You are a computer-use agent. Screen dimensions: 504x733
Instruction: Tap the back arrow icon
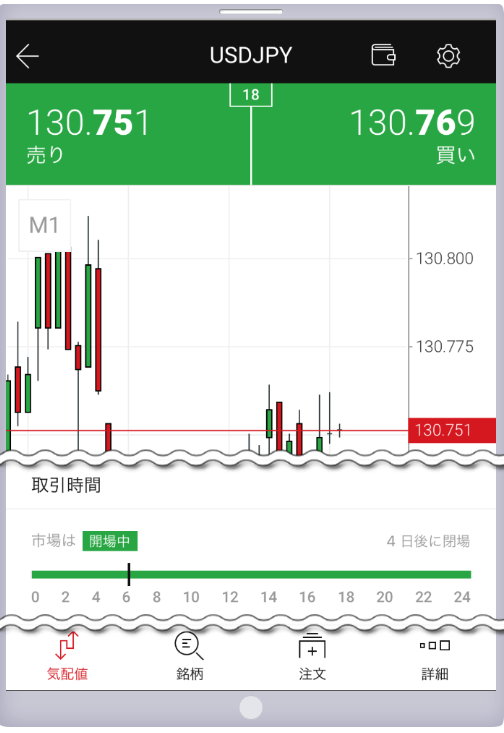pyautogui.click(x=27, y=56)
